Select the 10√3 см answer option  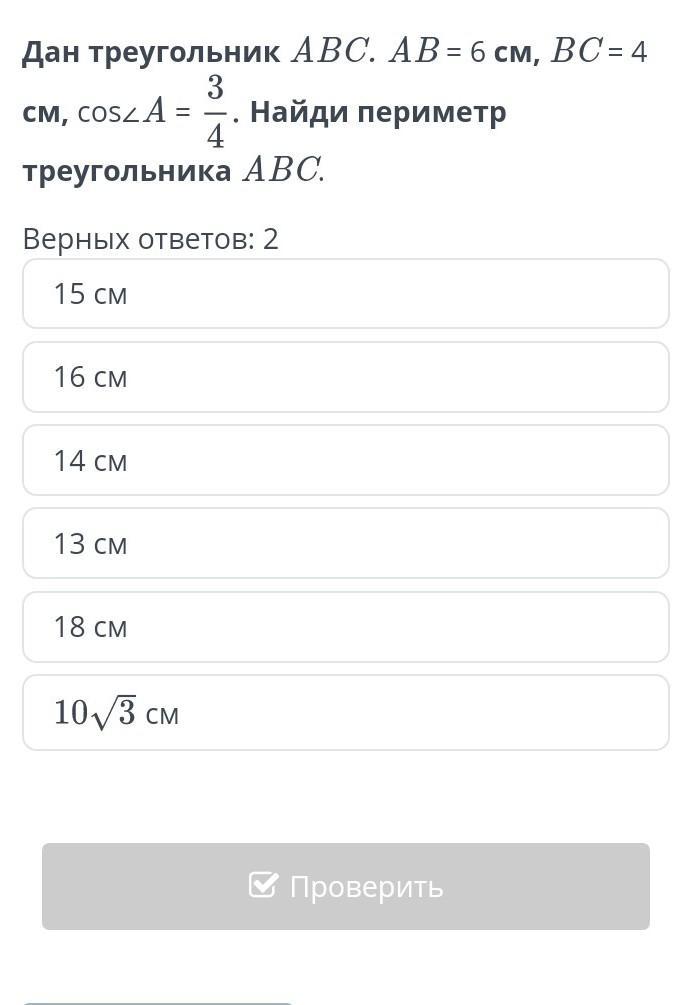pos(345,713)
